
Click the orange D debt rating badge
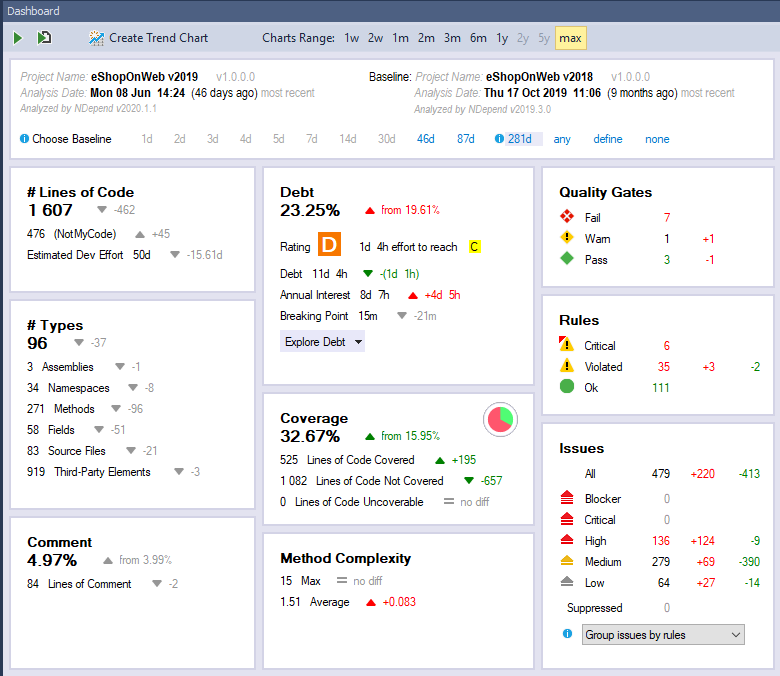point(330,245)
